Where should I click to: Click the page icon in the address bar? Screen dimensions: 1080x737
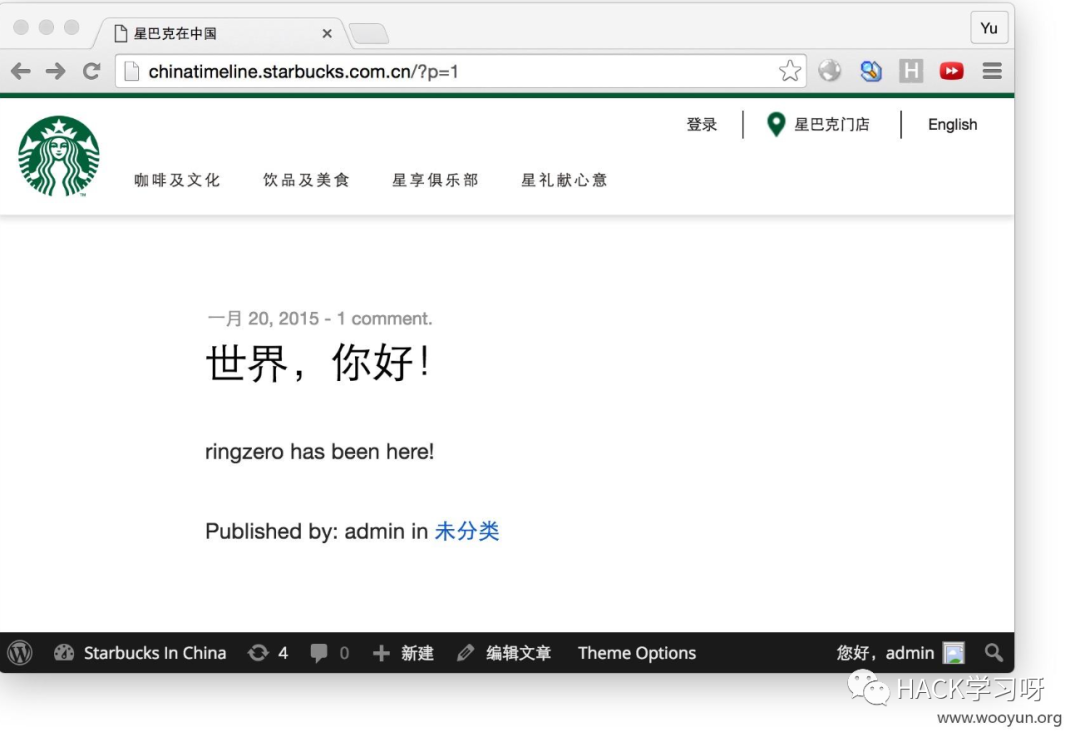[x=132, y=71]
